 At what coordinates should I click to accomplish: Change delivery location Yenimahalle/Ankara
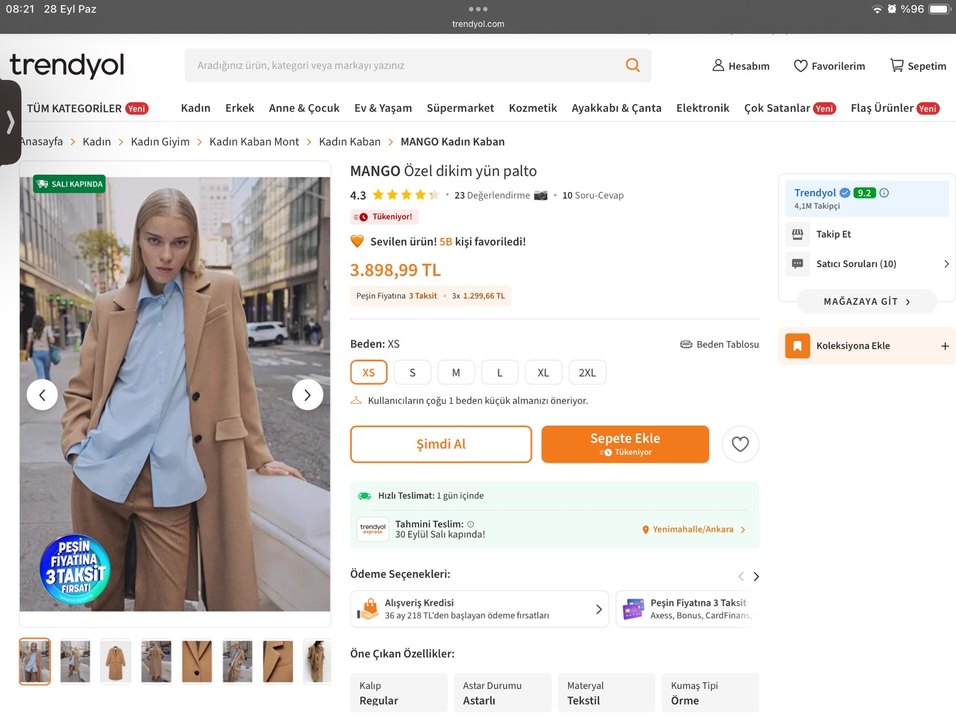pyautogui.click(x=693, y=530)
